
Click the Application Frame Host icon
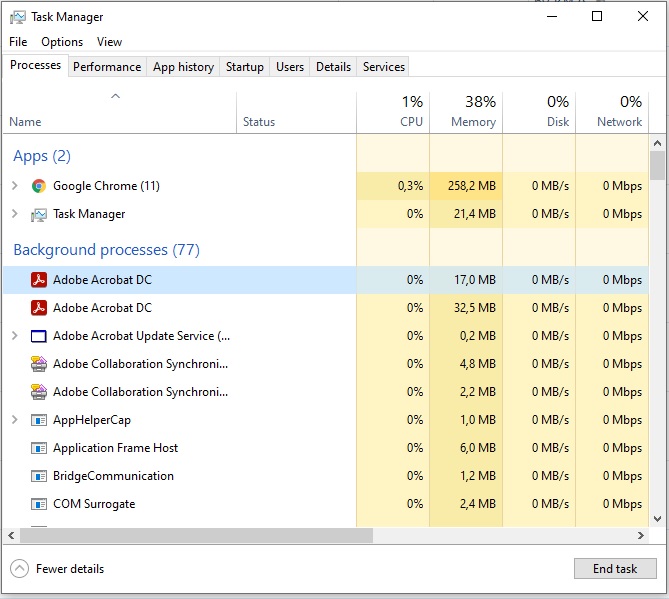pos(39,448)
